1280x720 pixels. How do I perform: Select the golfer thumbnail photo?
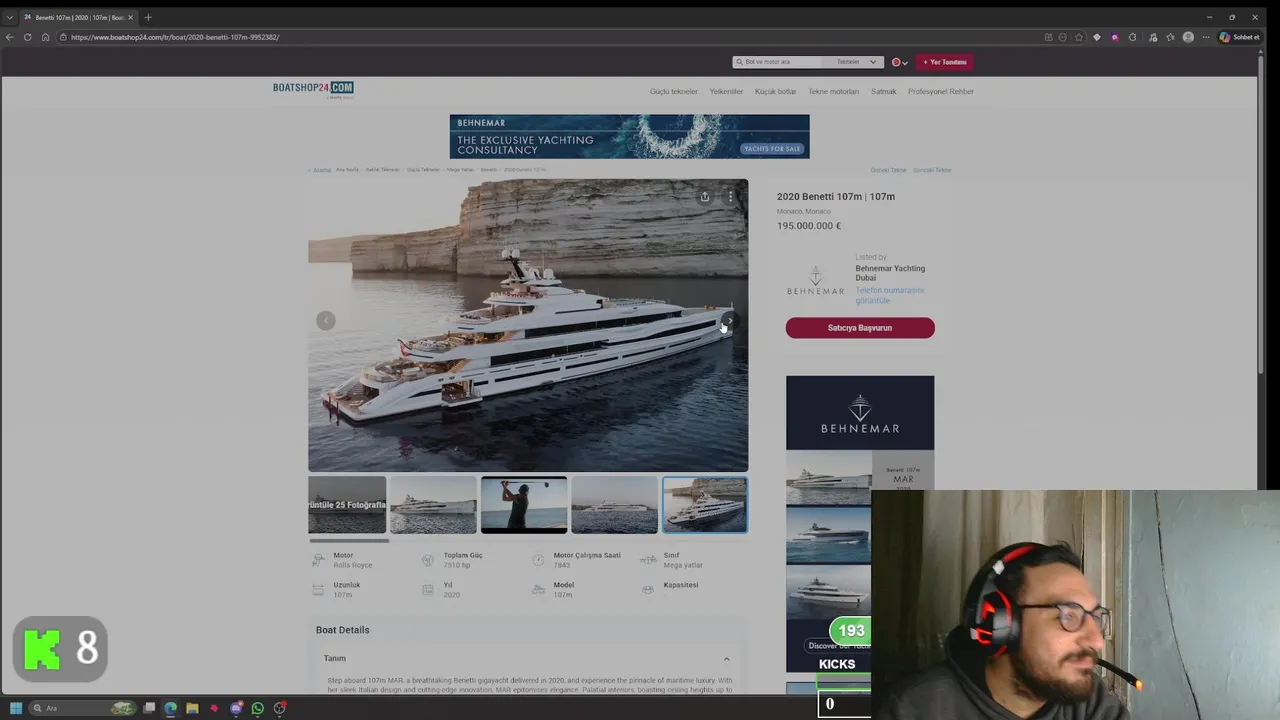pyautogui.click(x=524, y=505)
